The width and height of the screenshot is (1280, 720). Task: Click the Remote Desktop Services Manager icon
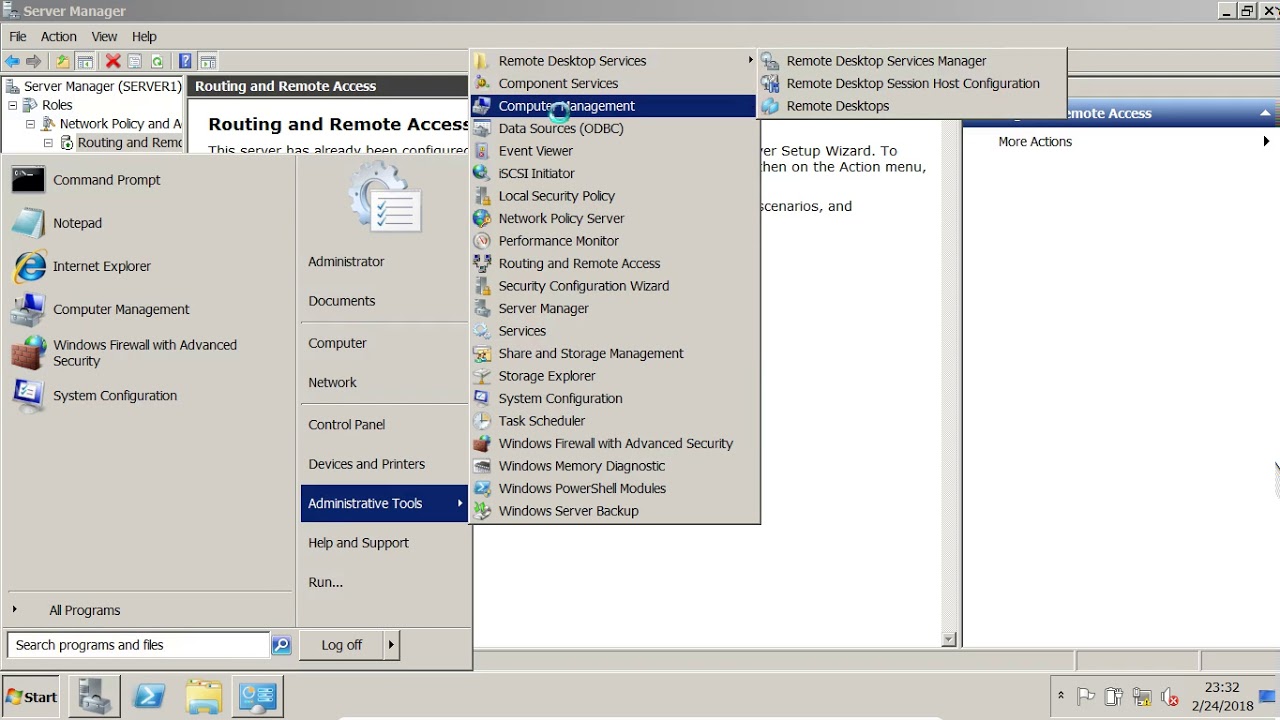[x=770, y=61]
